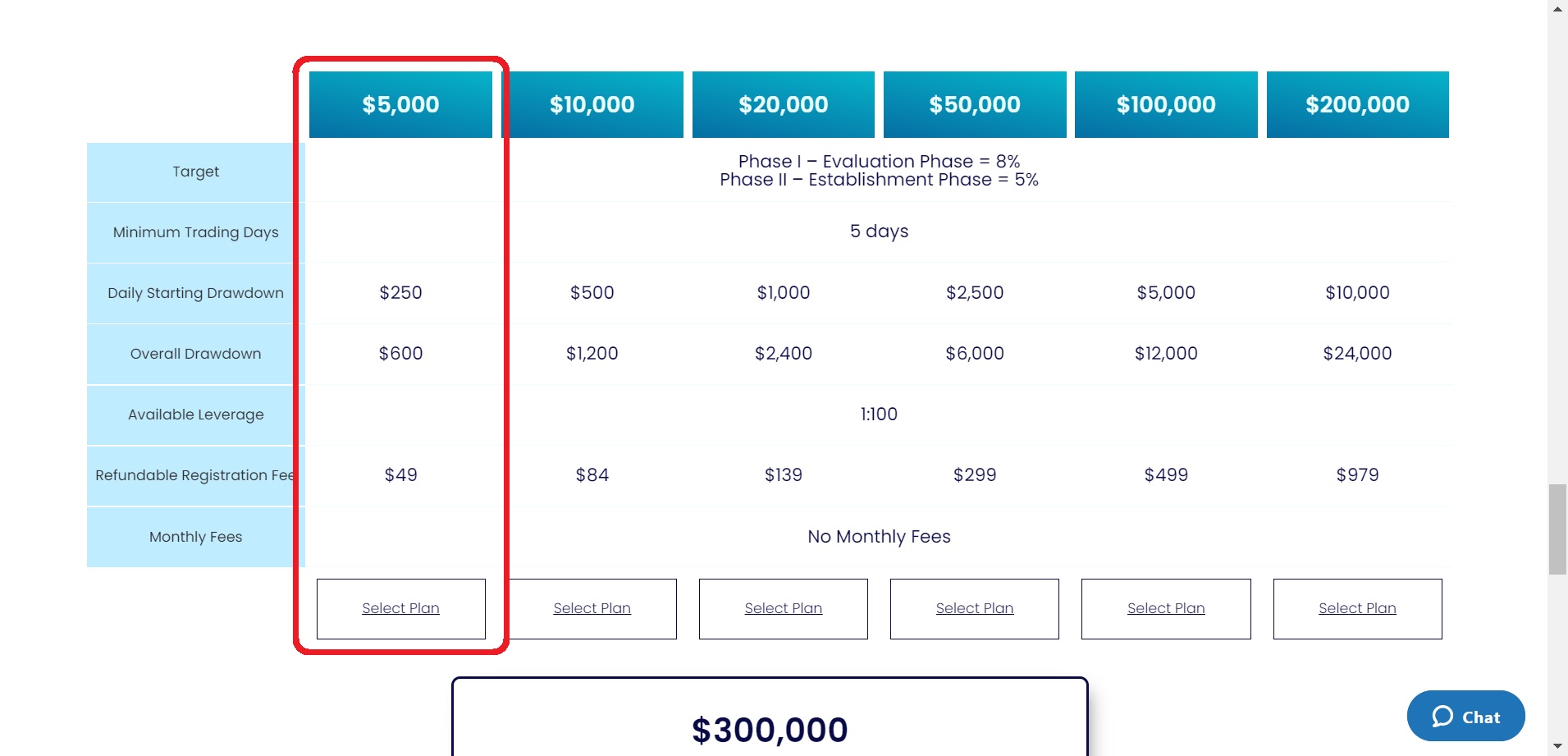Viewport: 1568px width, 756px height.
Task: Select the $200,000 account header
Action: click(1357, 104)
